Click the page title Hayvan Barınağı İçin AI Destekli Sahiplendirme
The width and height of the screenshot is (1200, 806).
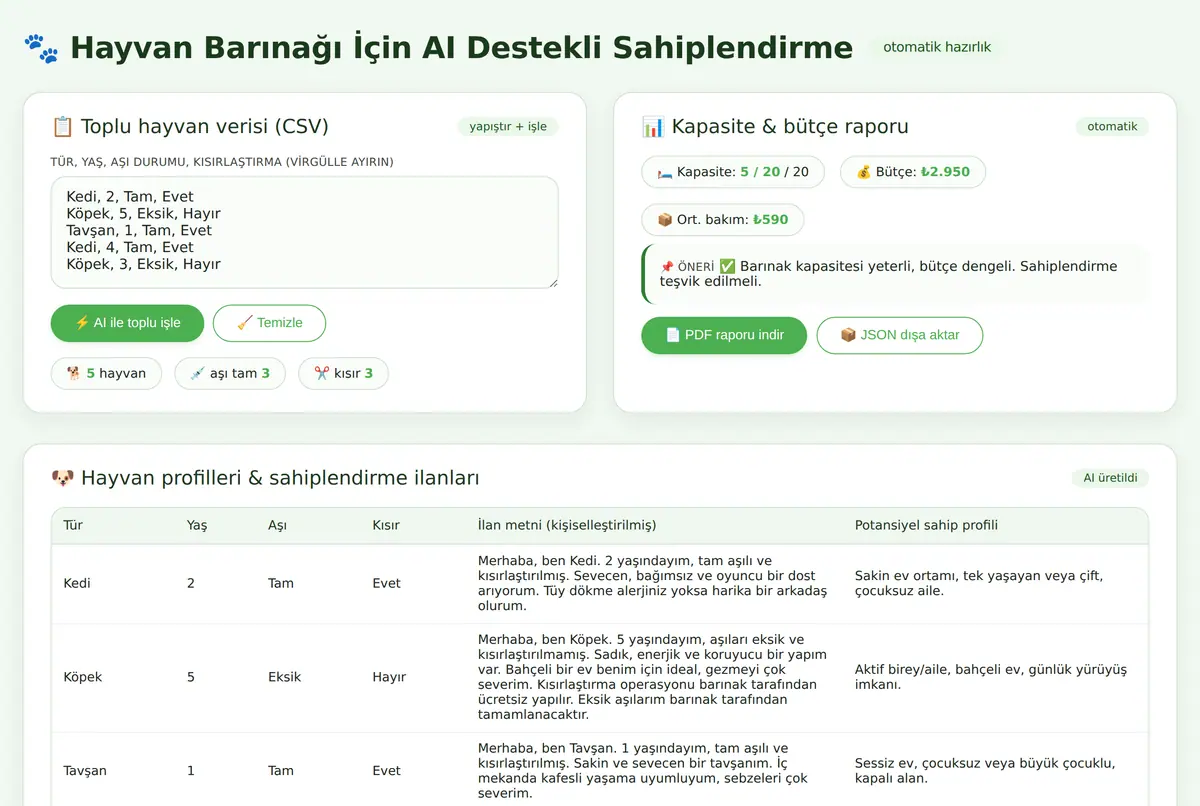(x=461, y=47)
